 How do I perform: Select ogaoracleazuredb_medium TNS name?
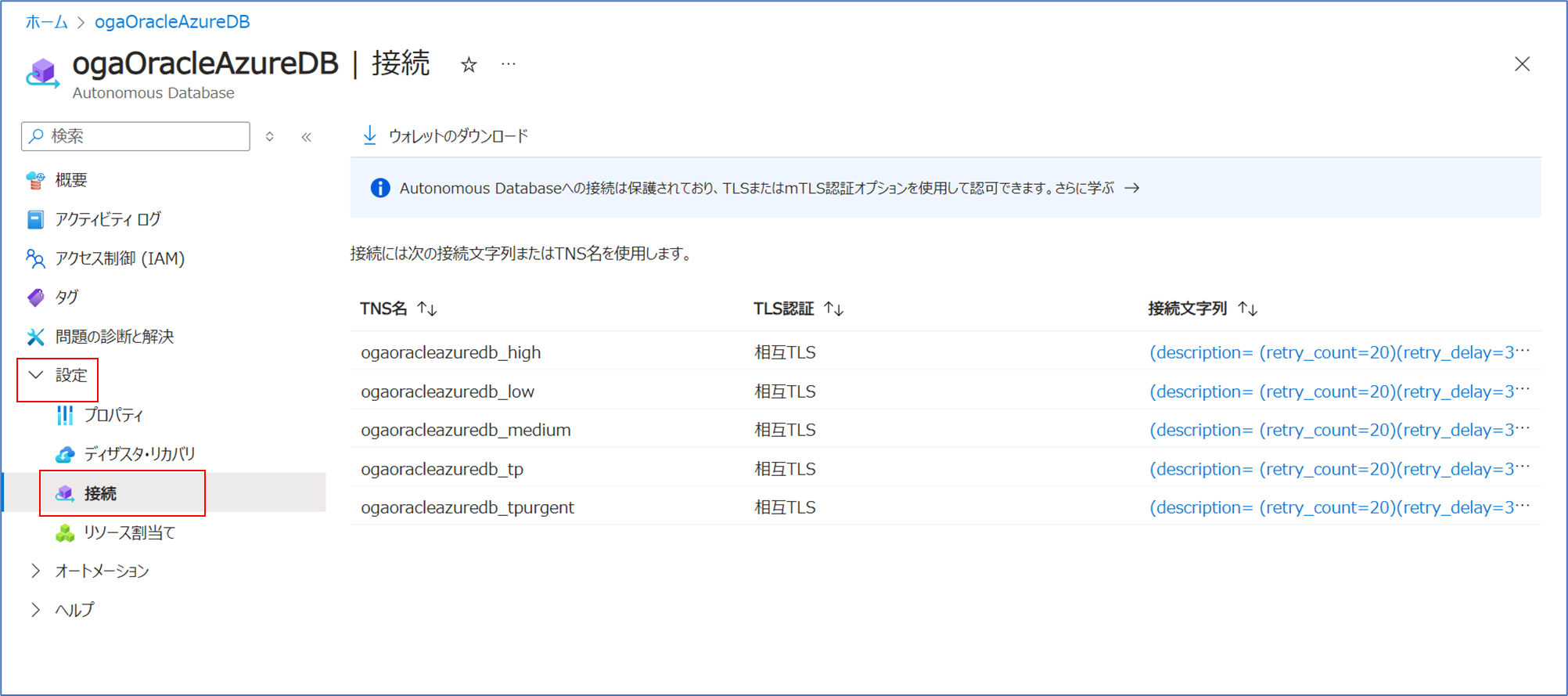(x=466, y=430)
